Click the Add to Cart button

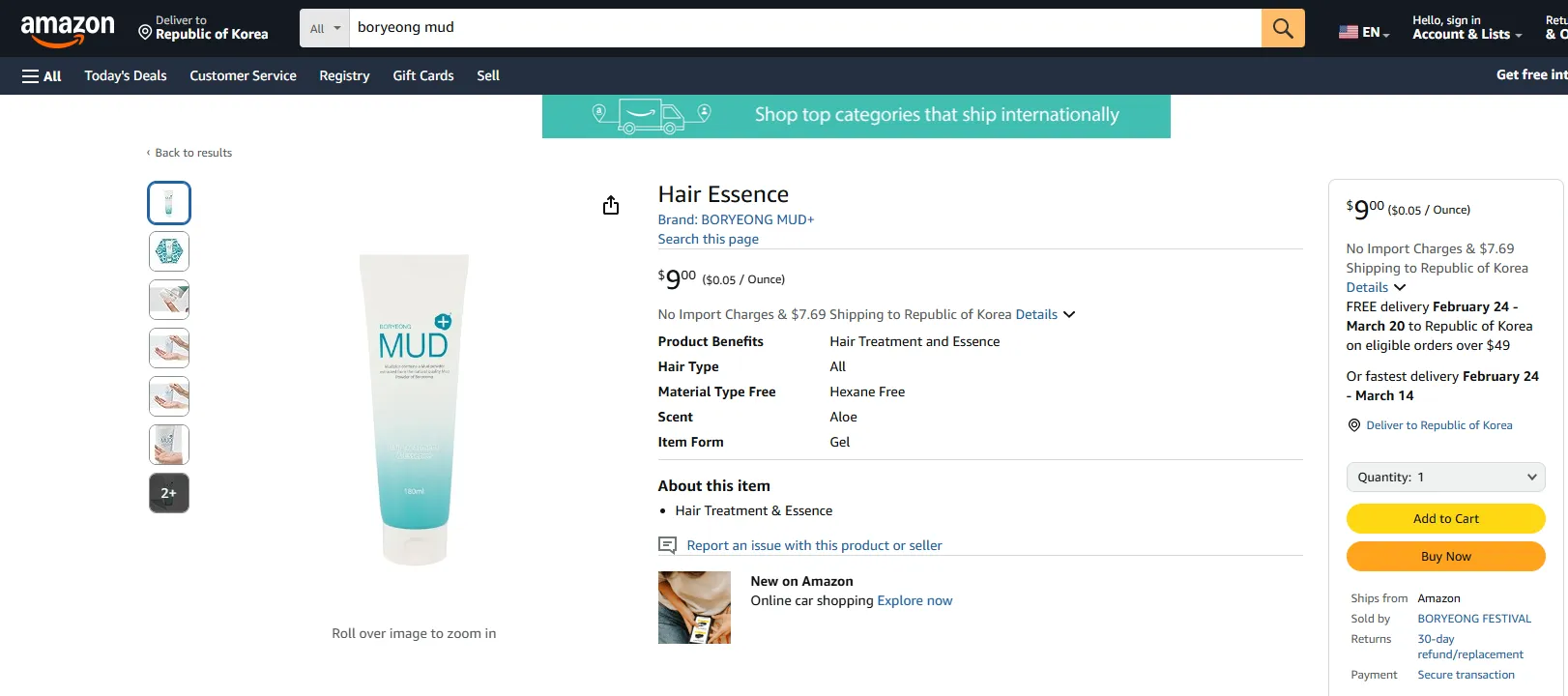click(x=1445, y=518)
